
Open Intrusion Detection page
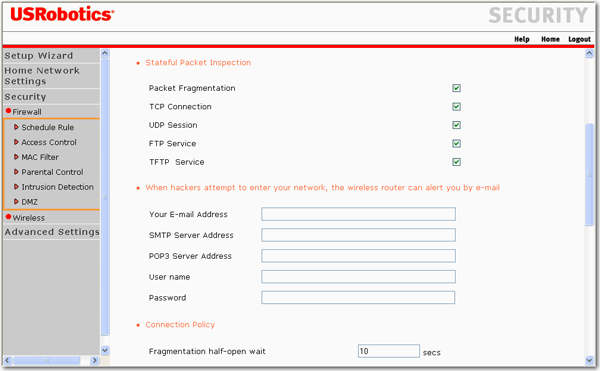(x=57, y=187)
